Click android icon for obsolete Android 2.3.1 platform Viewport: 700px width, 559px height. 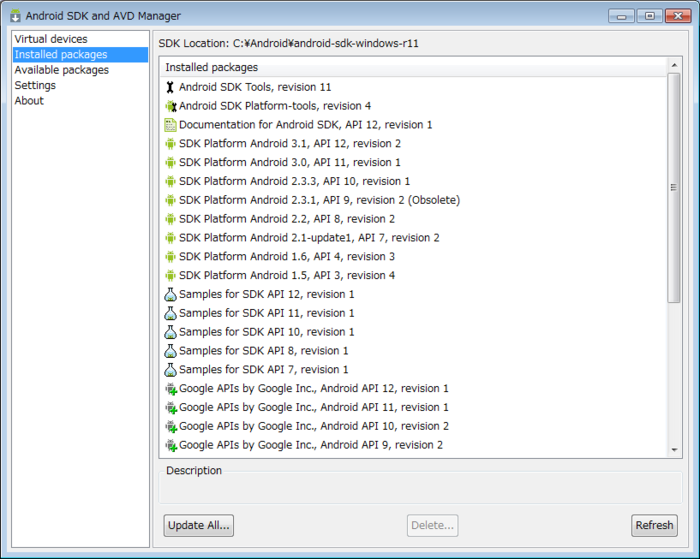point(170,200)
